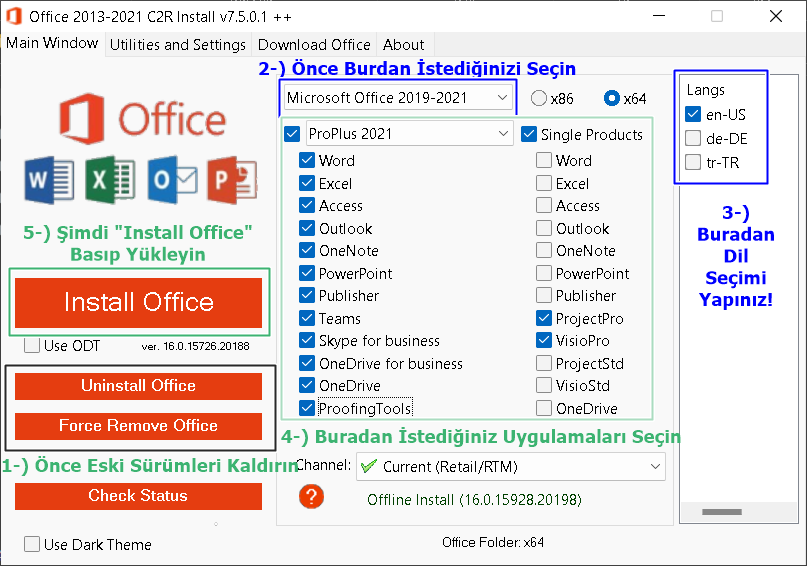807x566 pixels.
Task: Check PowerPoint under Single Products
Action: [x=544, y=273]
